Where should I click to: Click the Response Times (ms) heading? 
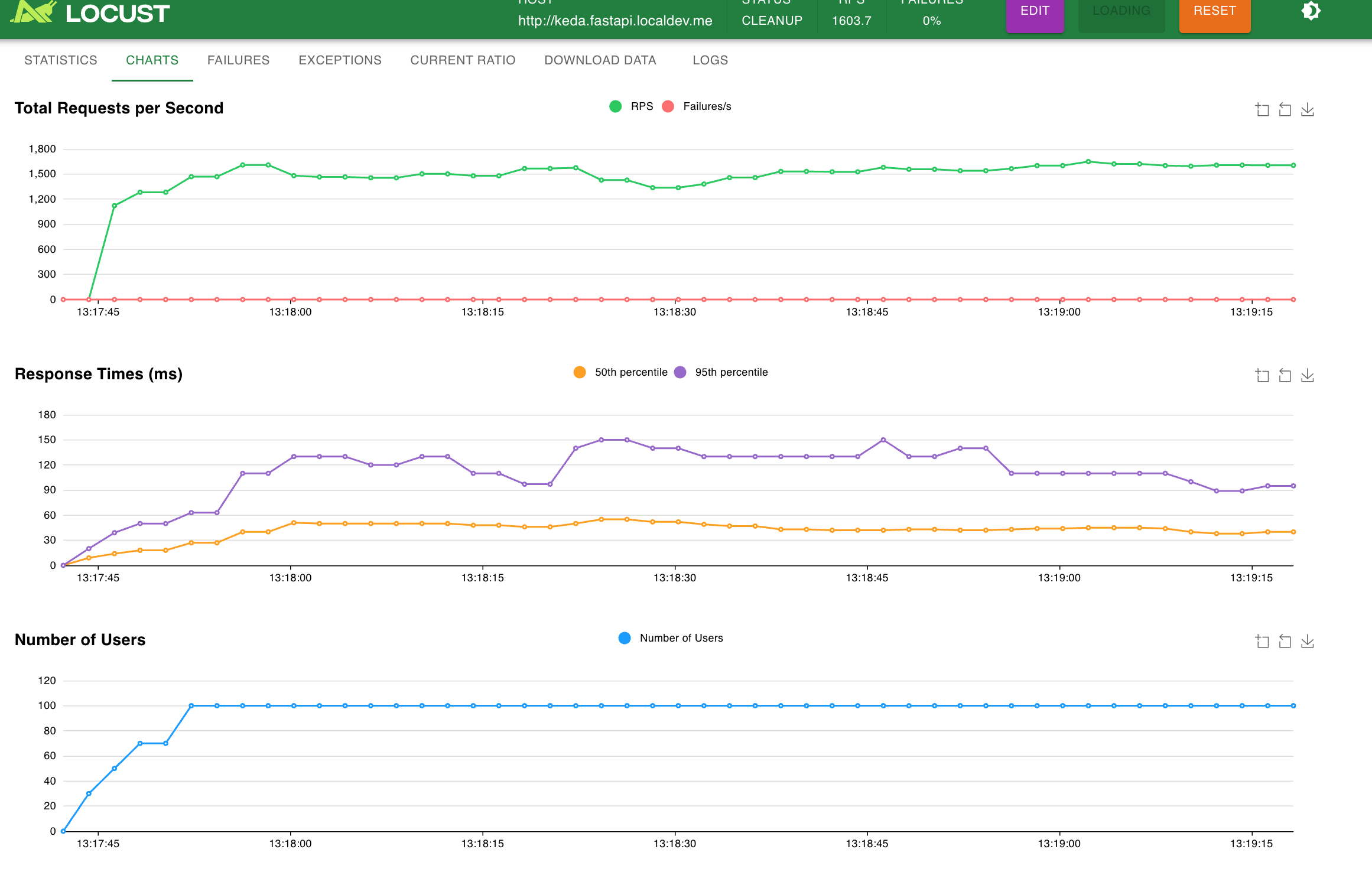(99, 374)
